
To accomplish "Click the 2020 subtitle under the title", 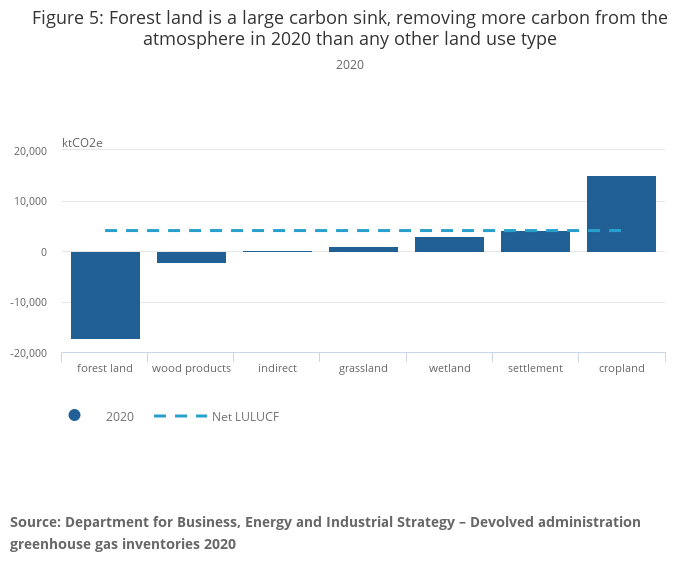I will [x=349, y=65].
